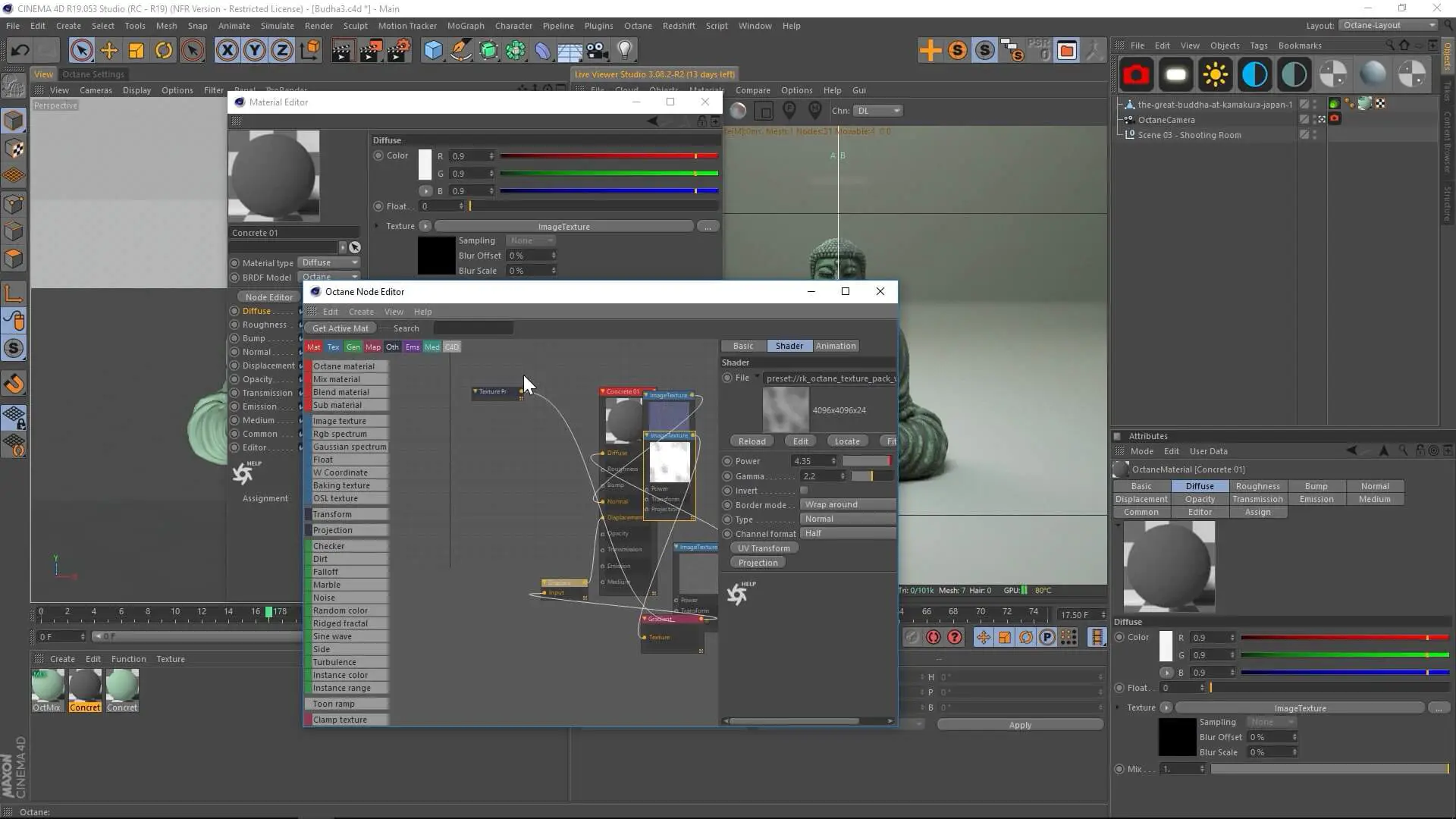Toggle the Invert checkbox in Shader panel
The image size is (1456, 819).
804,491
